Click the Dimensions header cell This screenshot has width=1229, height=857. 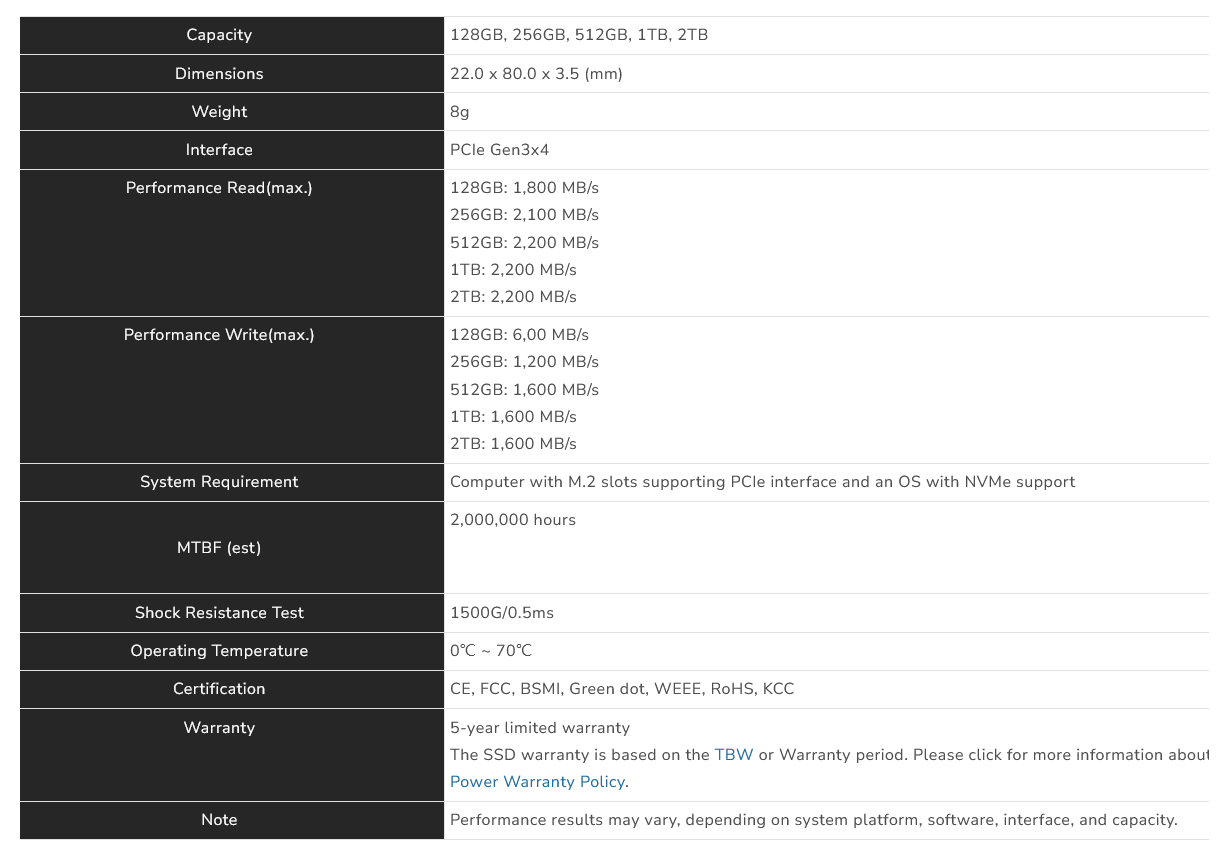(219, 74)
